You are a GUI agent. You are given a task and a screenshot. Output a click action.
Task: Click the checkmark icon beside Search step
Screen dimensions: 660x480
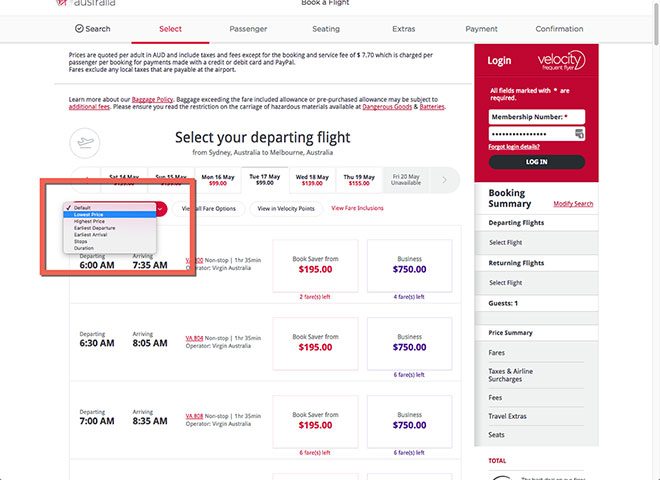coord(79,29)
